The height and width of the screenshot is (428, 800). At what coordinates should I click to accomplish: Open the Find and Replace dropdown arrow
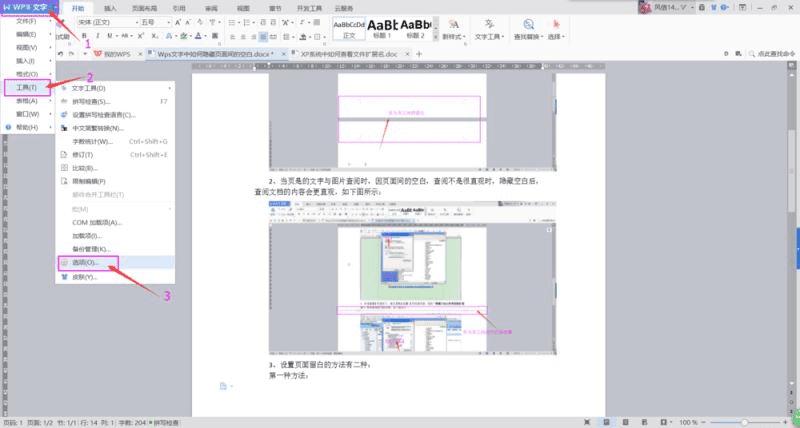pyautogui.click(x=542, y=37)
